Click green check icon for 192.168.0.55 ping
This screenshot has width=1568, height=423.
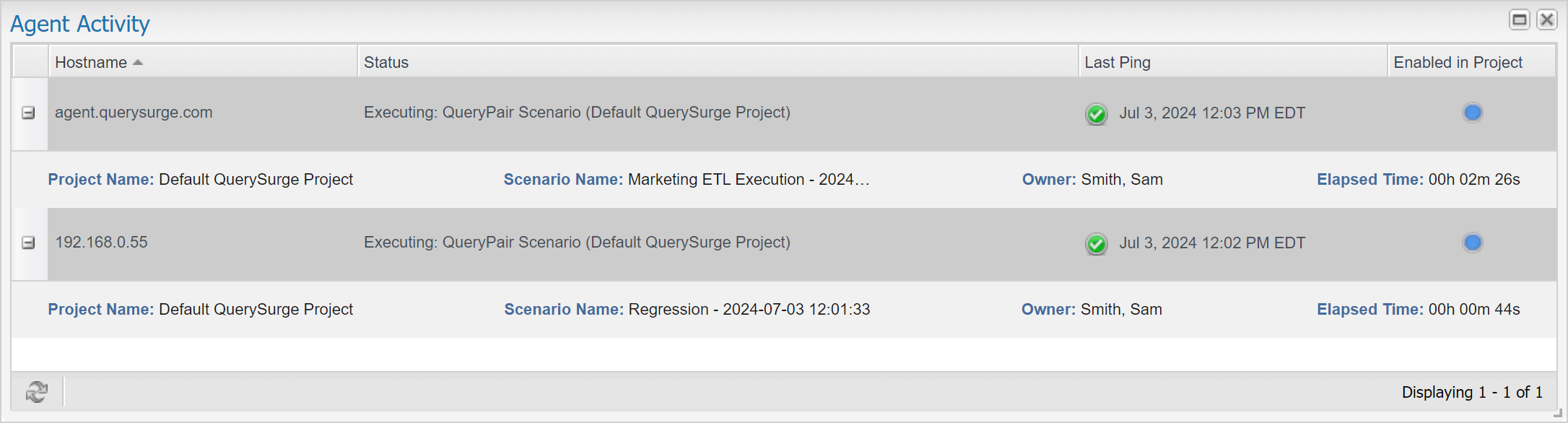click(x=1096, y=243)
